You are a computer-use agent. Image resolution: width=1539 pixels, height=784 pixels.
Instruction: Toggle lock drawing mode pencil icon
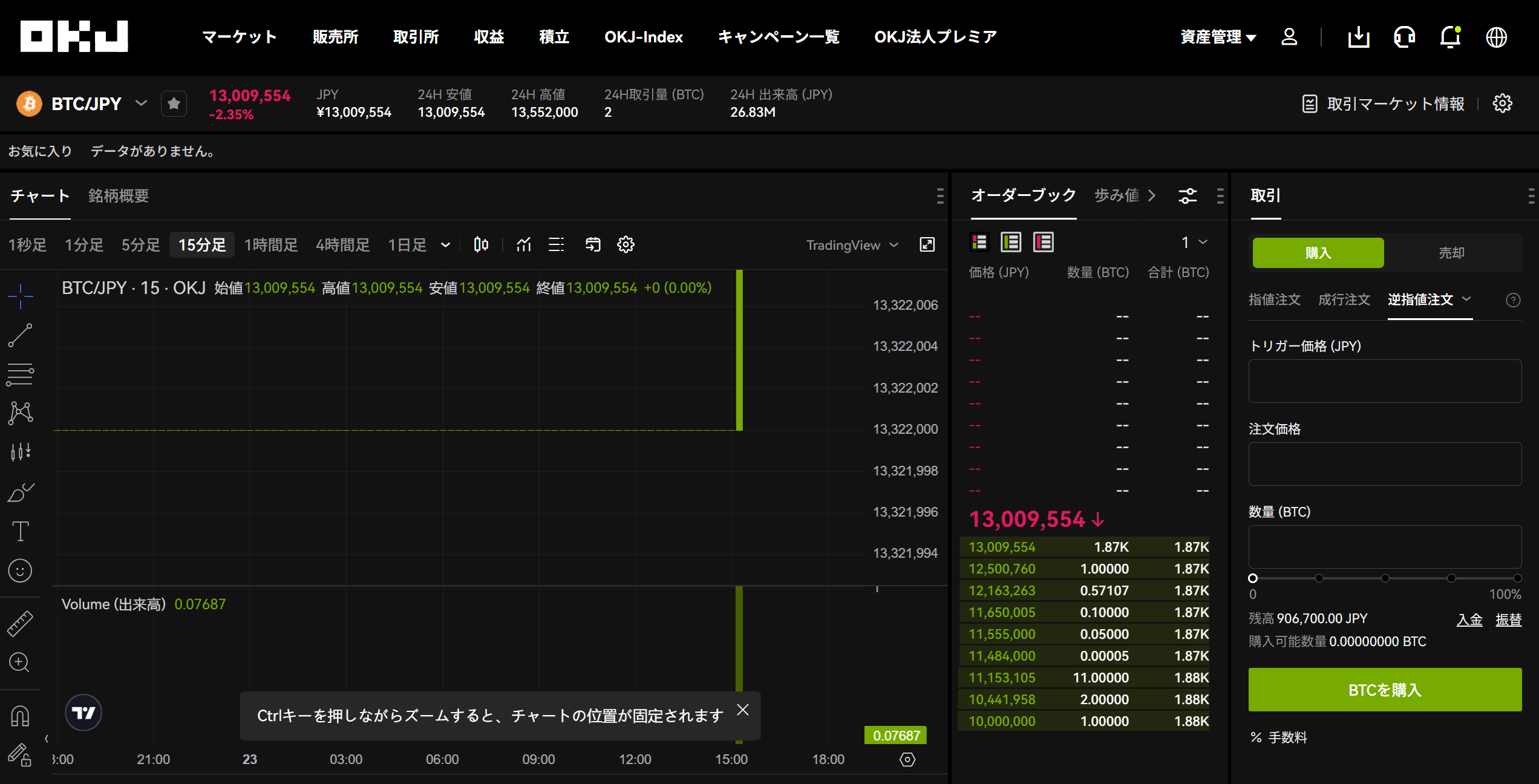click(x=19, y=754)
